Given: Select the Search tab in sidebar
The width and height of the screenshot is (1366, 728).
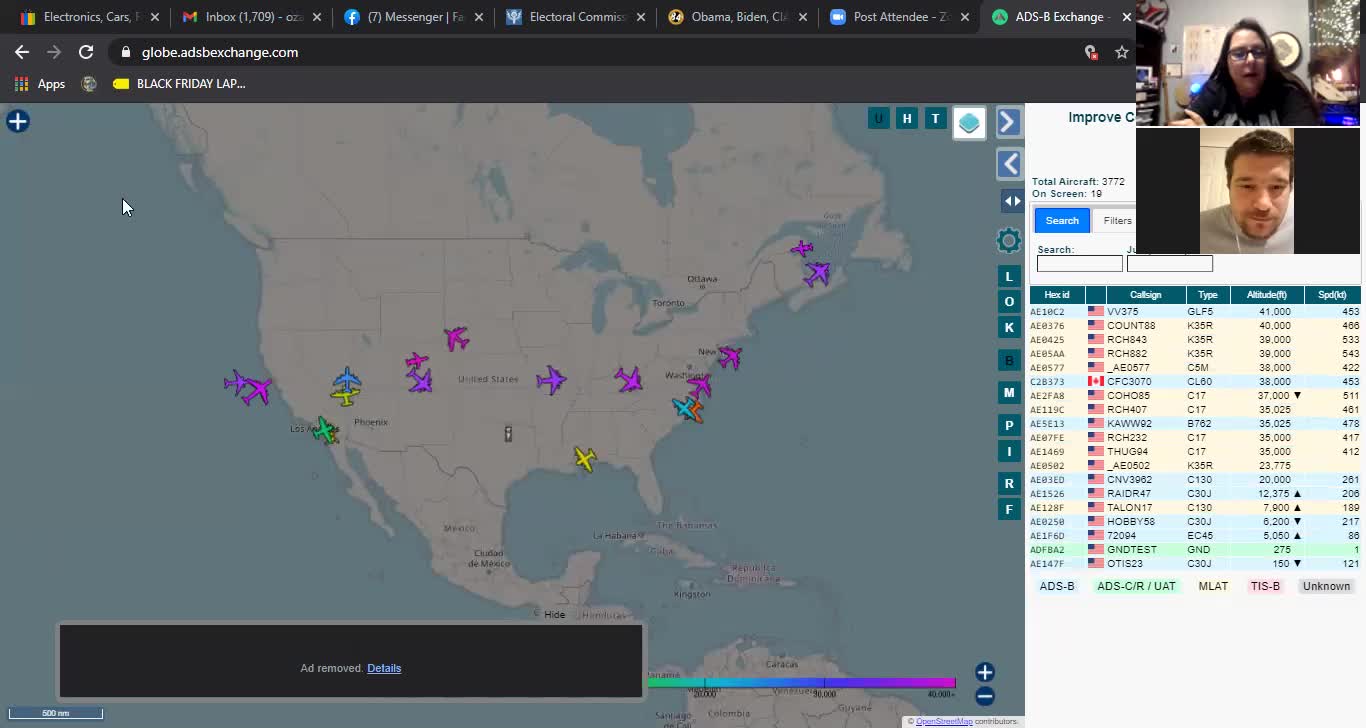Looking at the screenshot, I should (x=1062, y=220).
